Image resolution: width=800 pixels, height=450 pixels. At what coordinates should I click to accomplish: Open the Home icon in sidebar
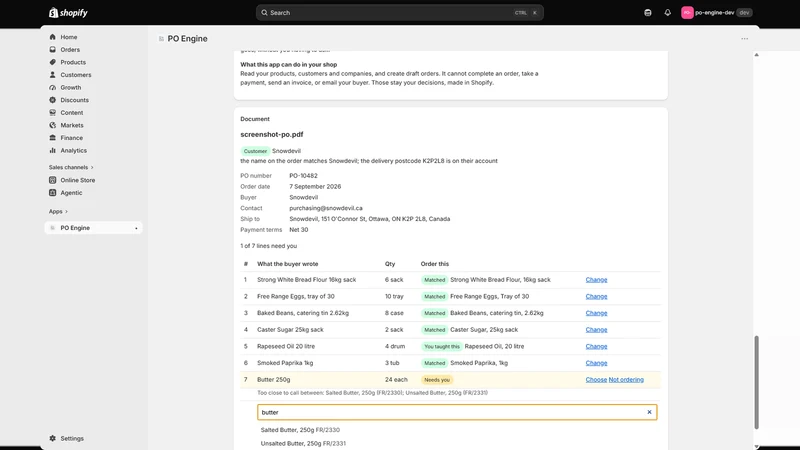[53, 37]
